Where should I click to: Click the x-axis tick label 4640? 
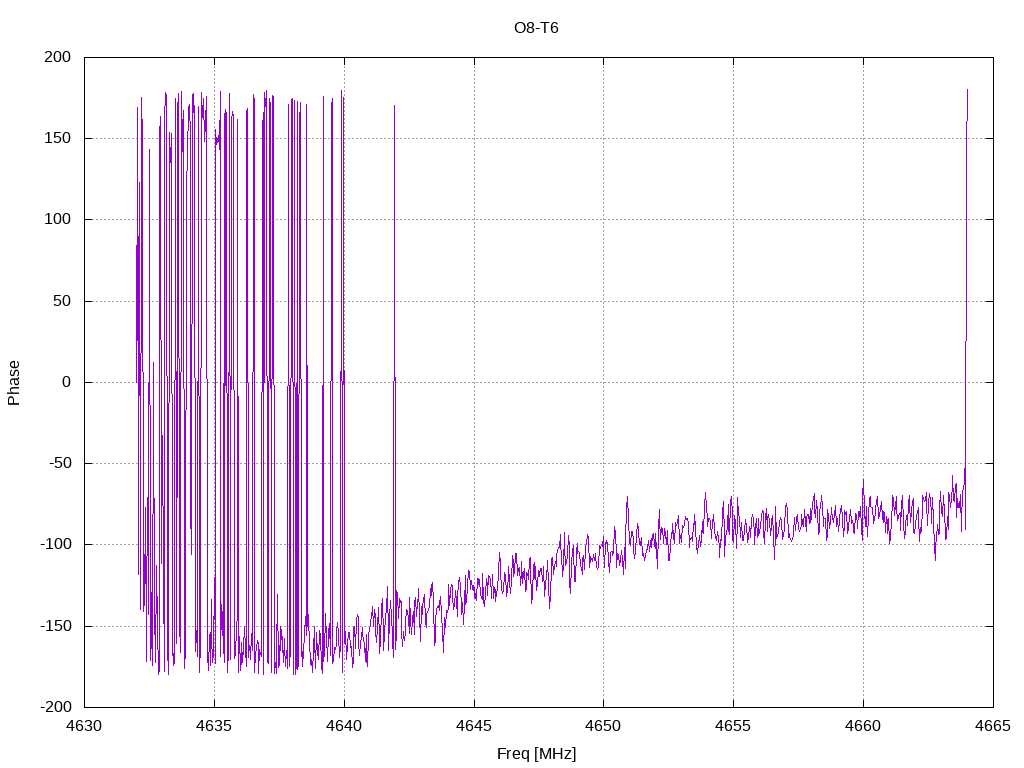pos(344,726)
